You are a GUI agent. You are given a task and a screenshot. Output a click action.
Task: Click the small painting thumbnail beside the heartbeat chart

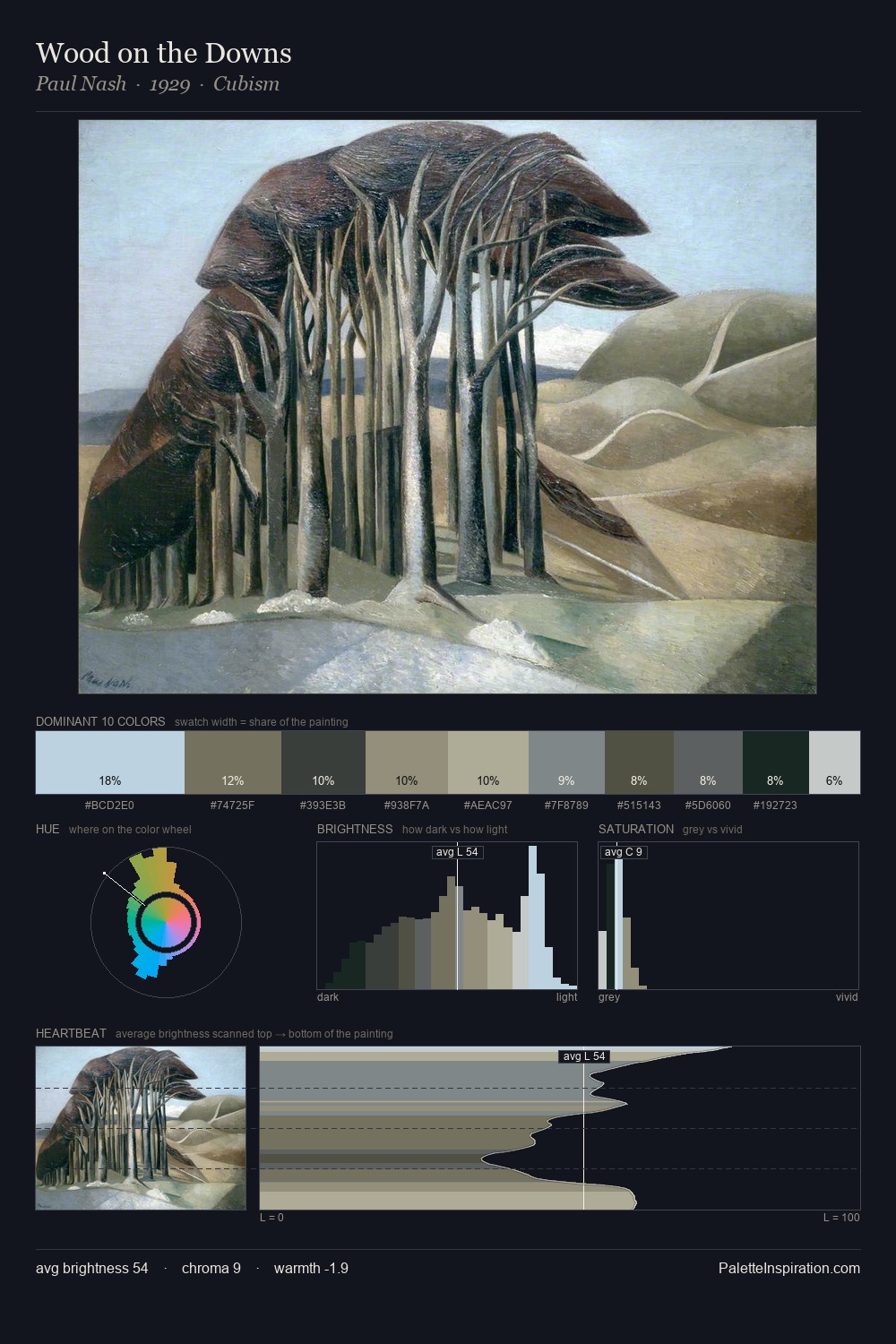click(x=141, y=1128)
